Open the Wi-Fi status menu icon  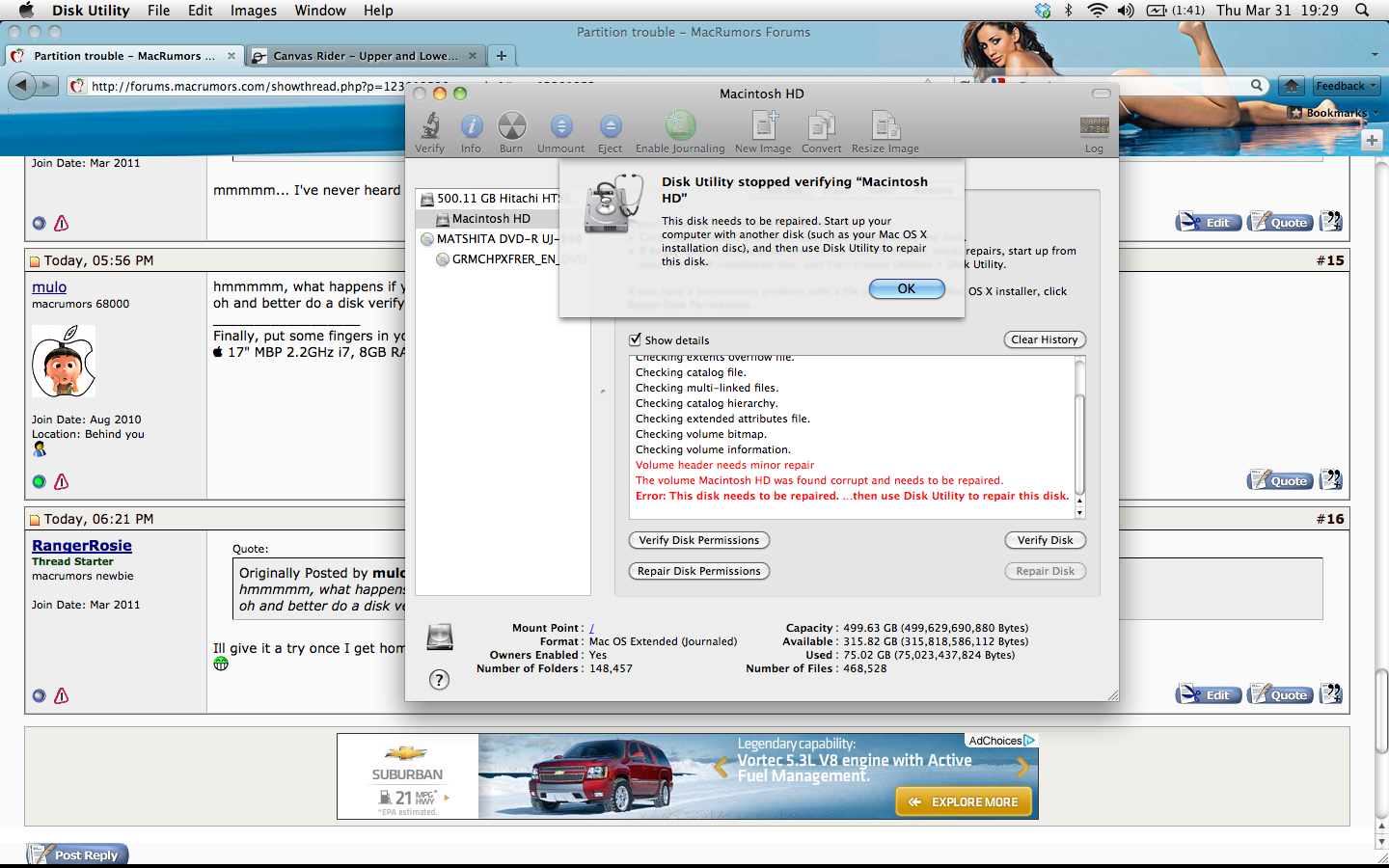click(1097, 10)
